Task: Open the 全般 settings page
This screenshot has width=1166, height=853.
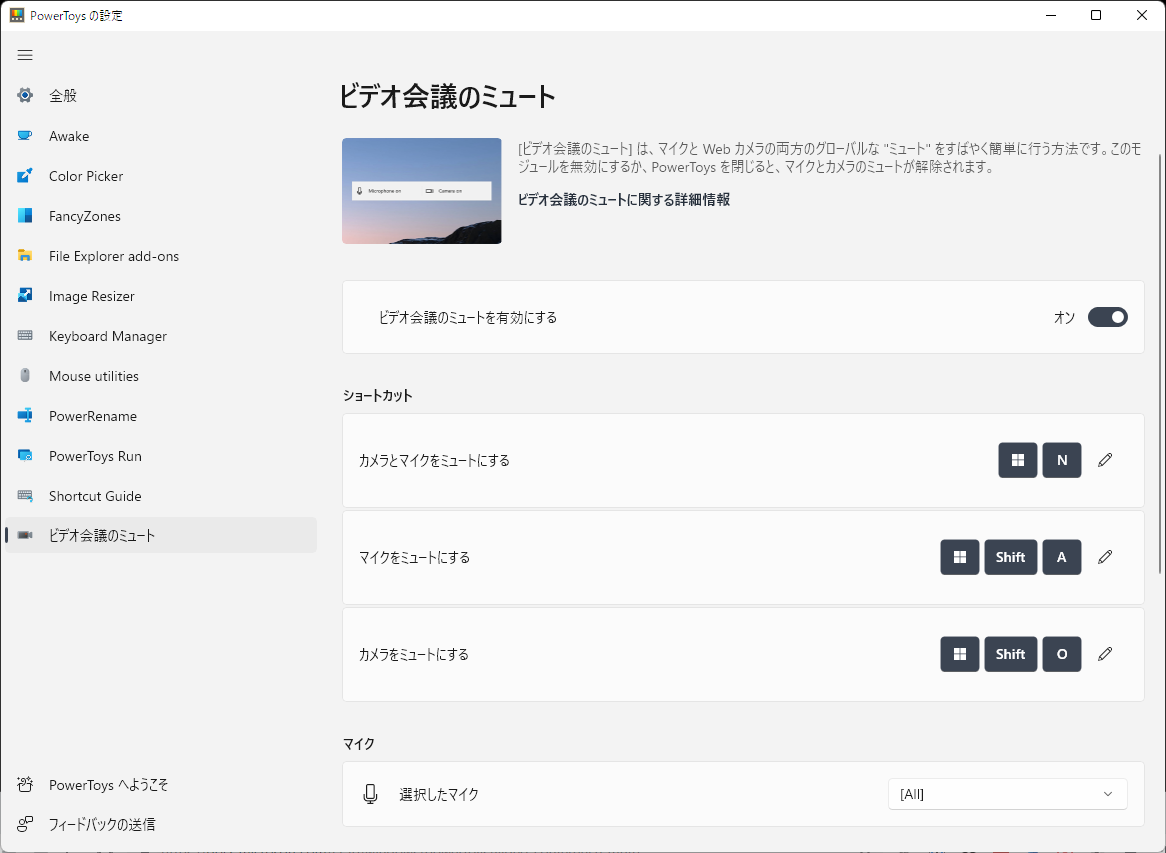Action: [161, 95]
